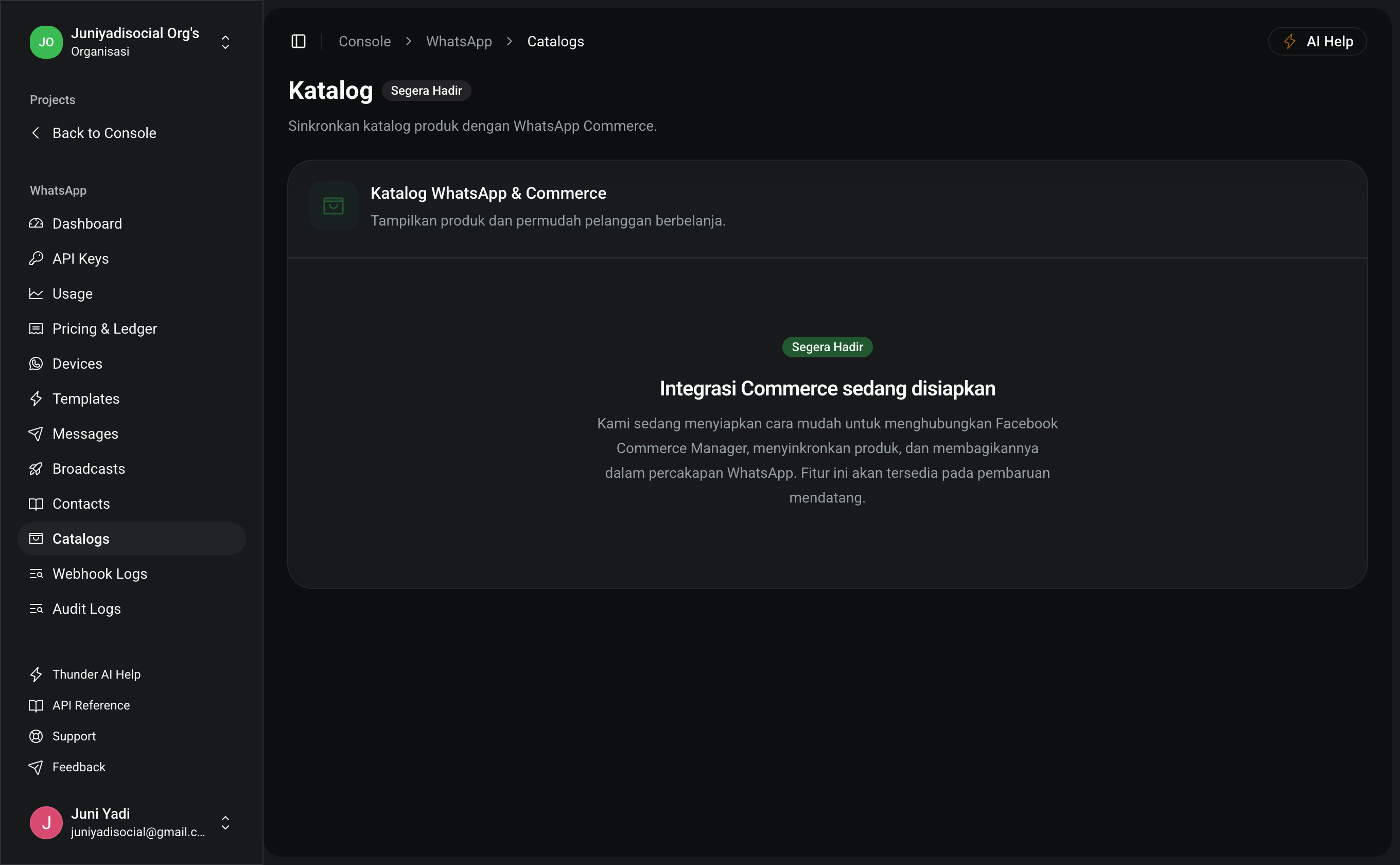1400x865 pixels.
Task: Open the Dashboard menu item
Action: tap(132, 223)
